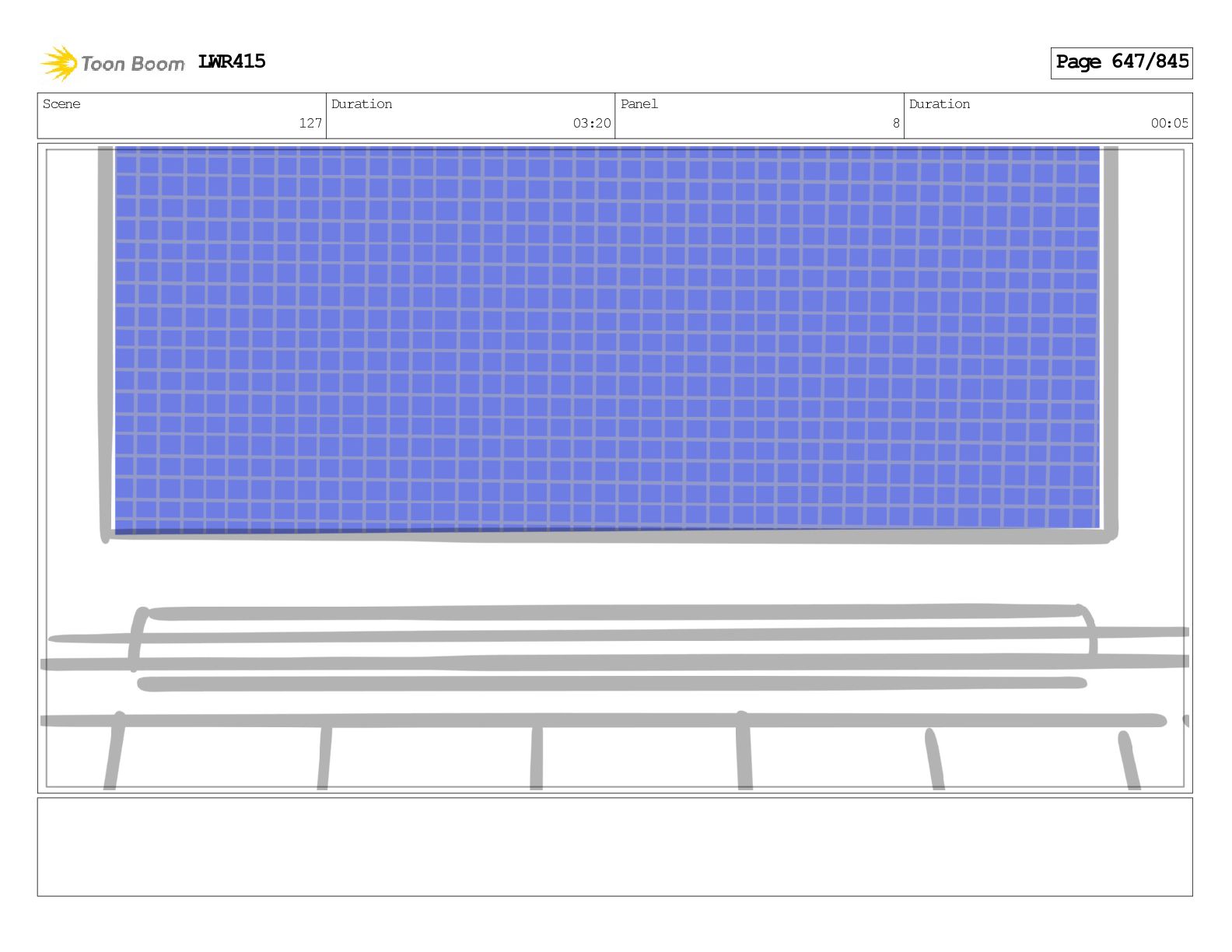
Task: Select the Scene label text
Action: (x=61, y=104)
